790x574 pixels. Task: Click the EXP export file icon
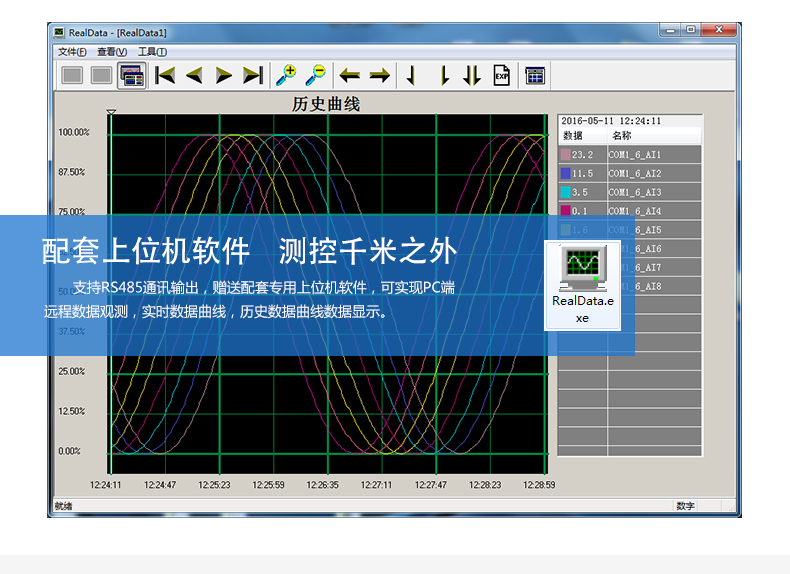(x=502, y=75)
